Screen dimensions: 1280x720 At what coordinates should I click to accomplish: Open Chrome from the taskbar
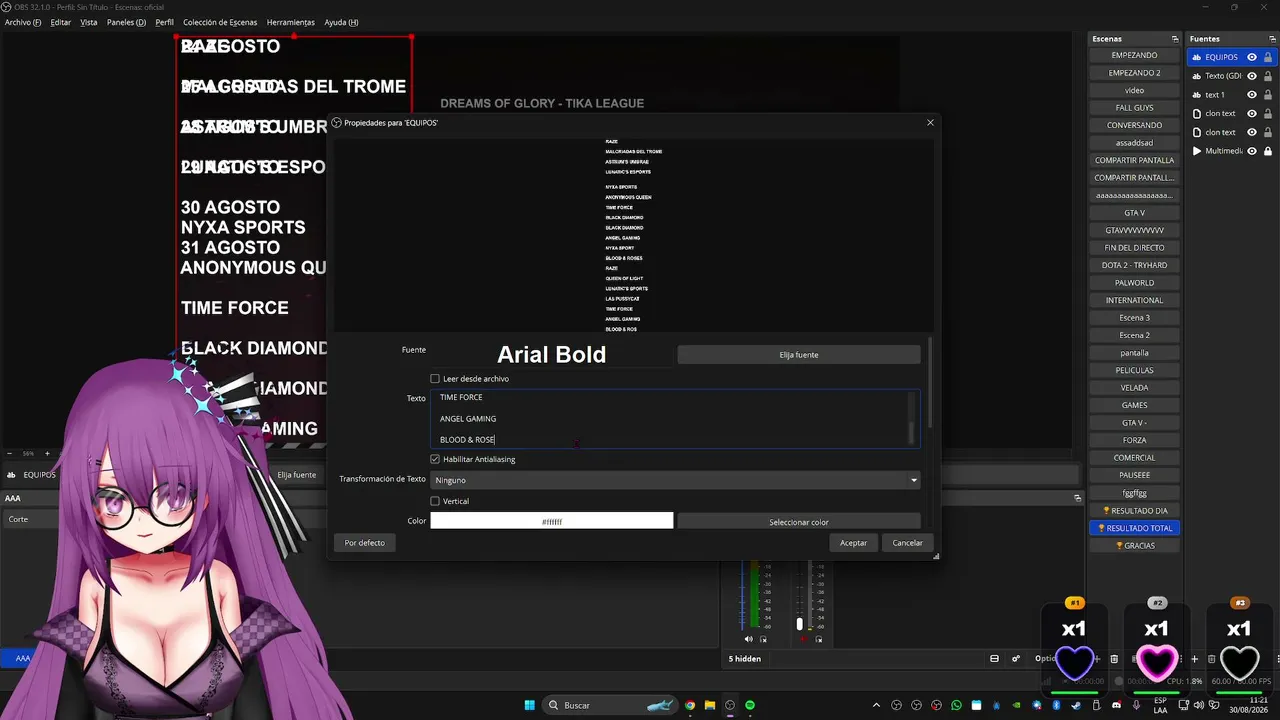click(690, 705)
